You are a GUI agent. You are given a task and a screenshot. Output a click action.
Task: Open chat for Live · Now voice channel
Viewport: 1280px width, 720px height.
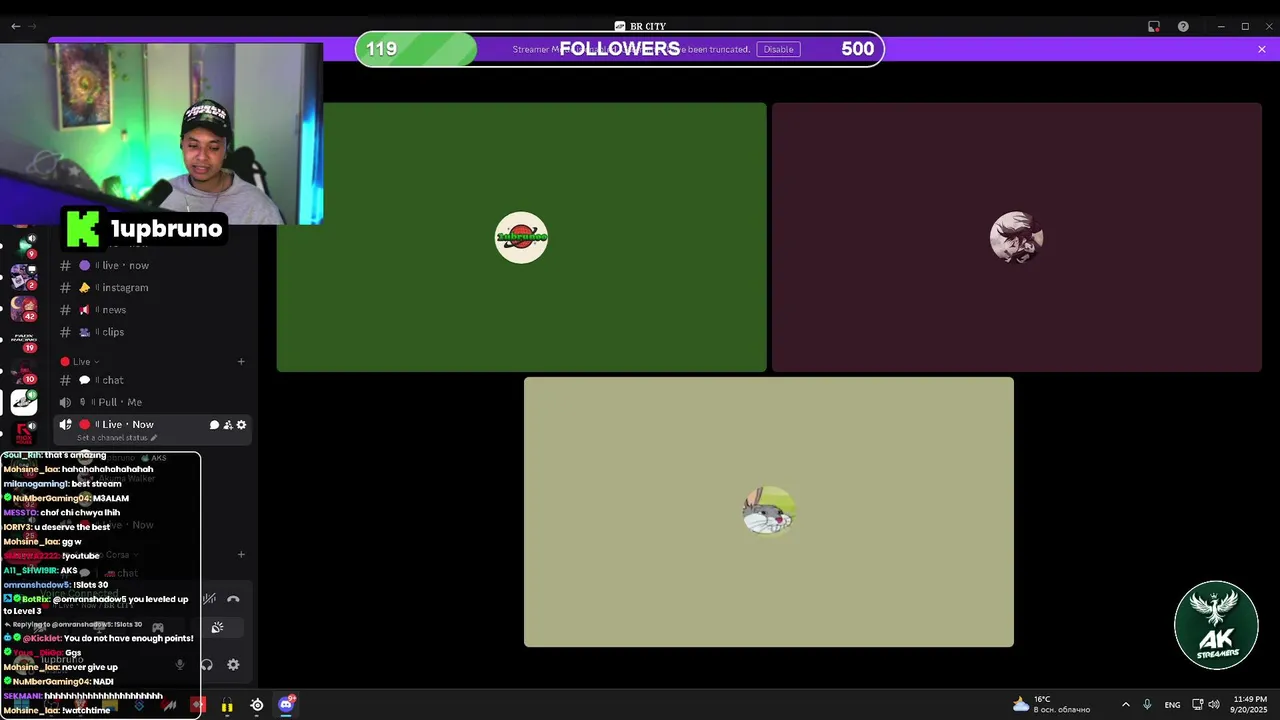pyautogui.click(x=214, y=425)
